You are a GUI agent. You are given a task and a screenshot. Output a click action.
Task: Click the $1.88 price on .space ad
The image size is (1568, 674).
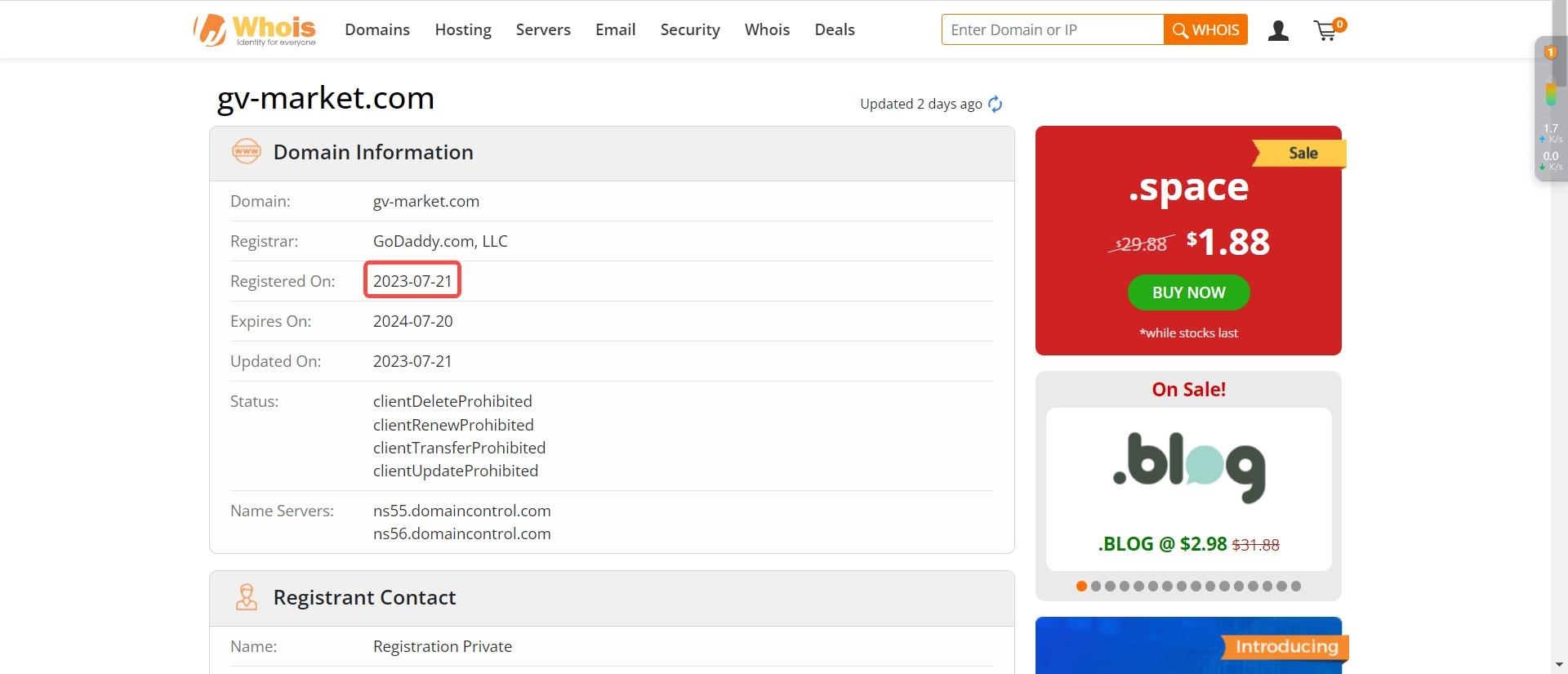(1228, 242)
